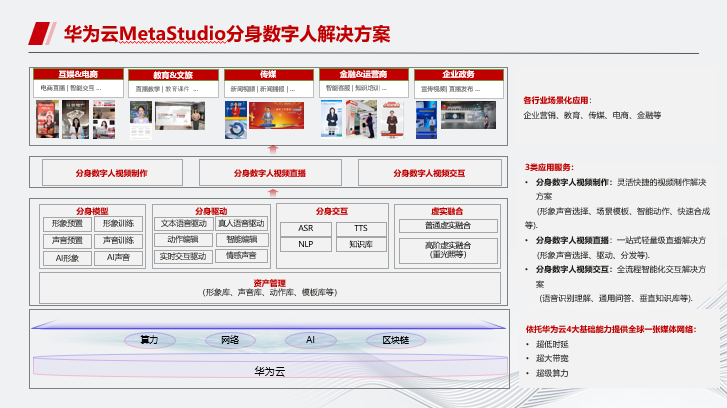Screen dimensions: 727x408
Task: Select the 实时交互驱动 box
Action: pos(184,256)
